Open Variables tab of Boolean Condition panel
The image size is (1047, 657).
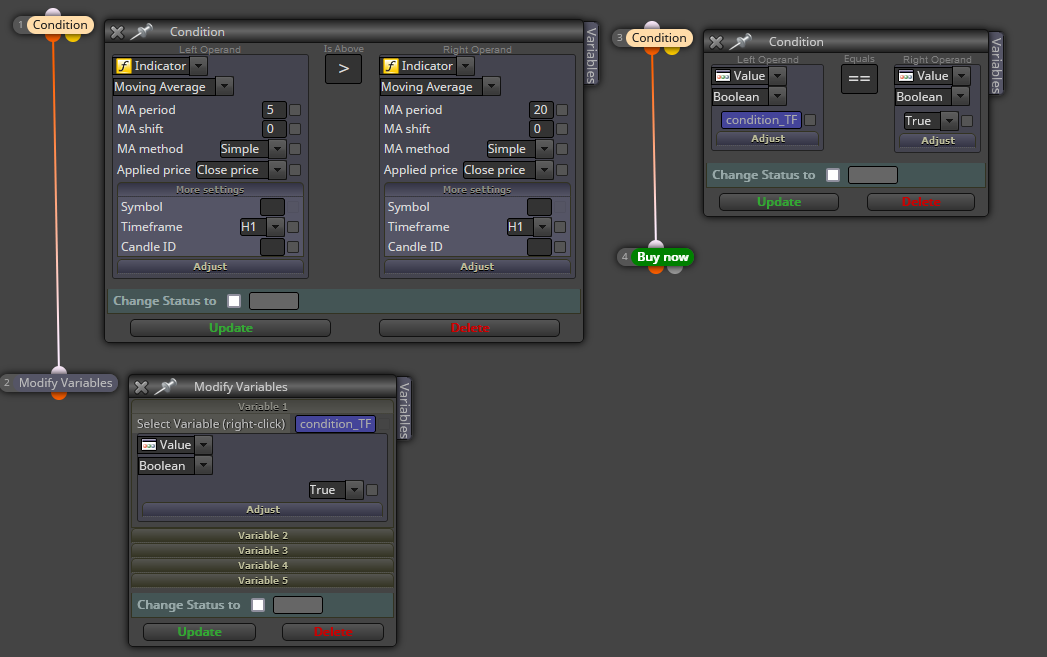pyautogui.click(x=996, y=64)
